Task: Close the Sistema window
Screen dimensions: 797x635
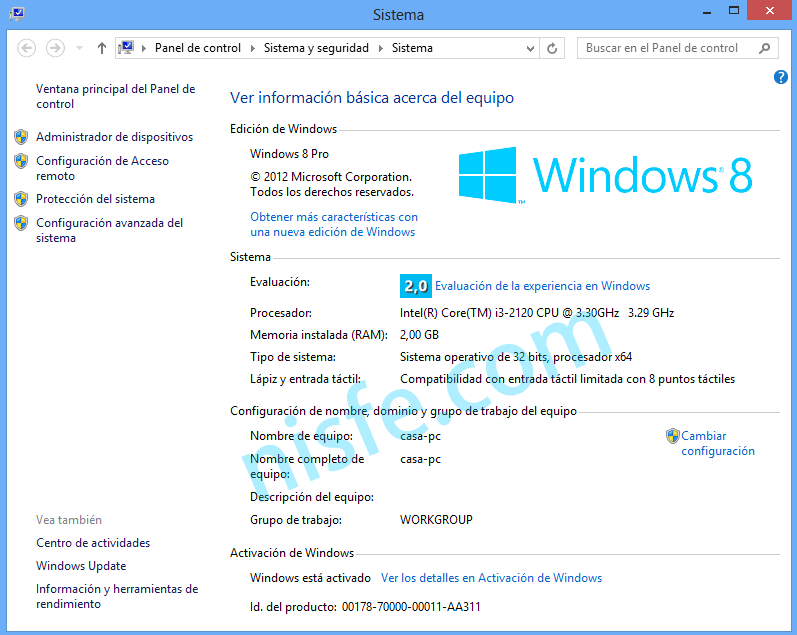Action: [770, 11]
